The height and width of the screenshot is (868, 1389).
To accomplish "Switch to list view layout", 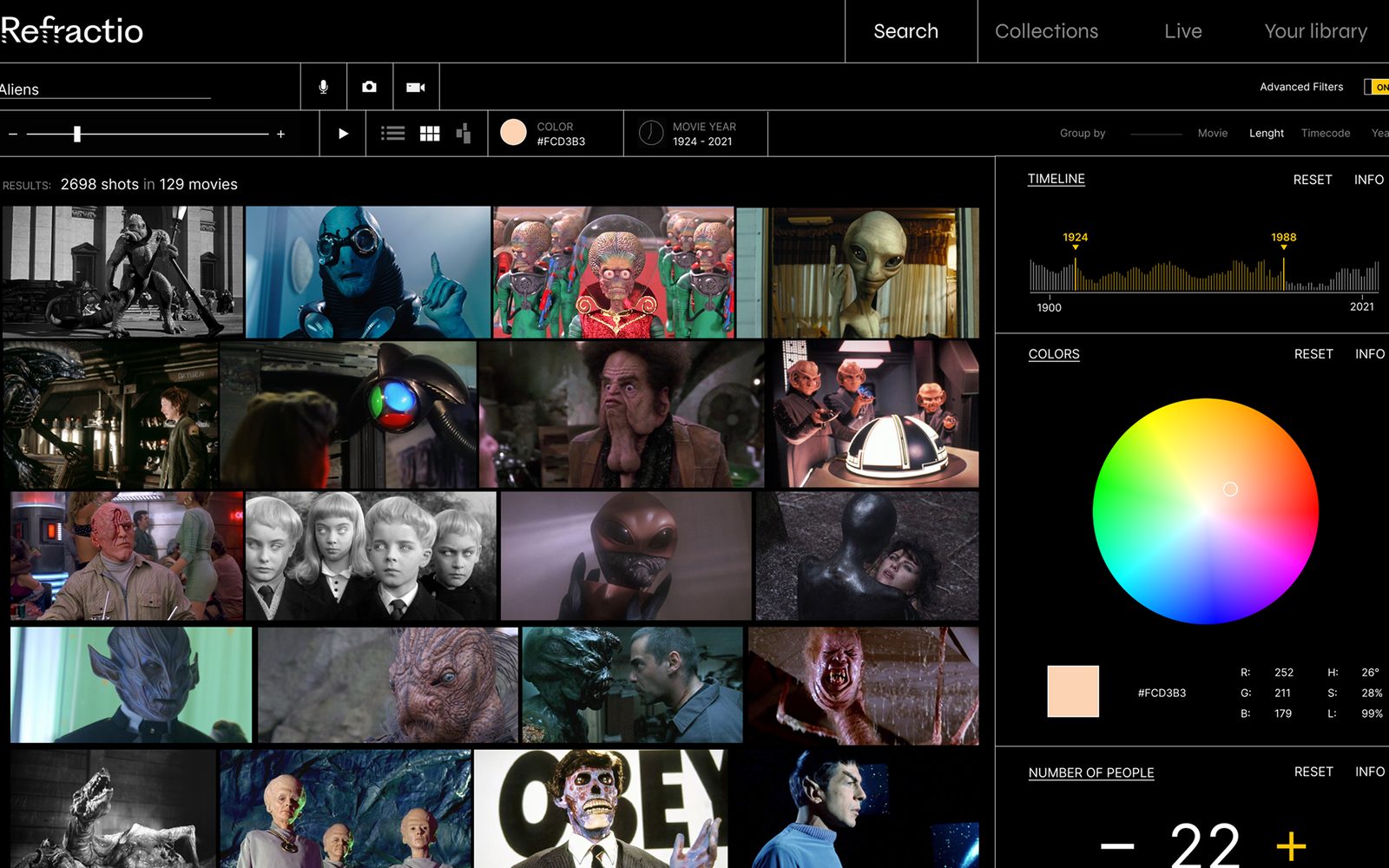I will click(393, 134).
